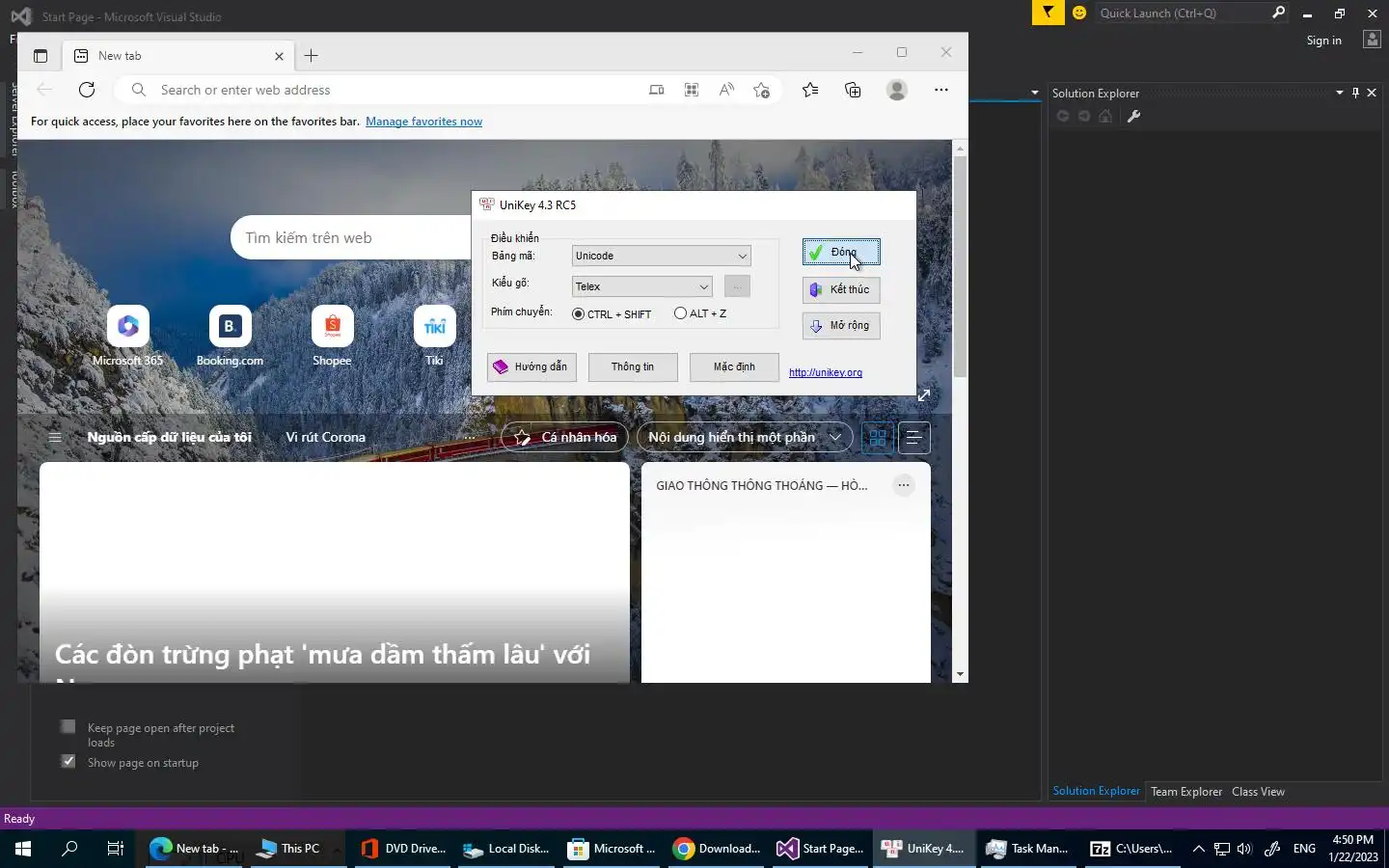
Task: Switch to Team Explorer tab
Action: tap(1186, 792)
